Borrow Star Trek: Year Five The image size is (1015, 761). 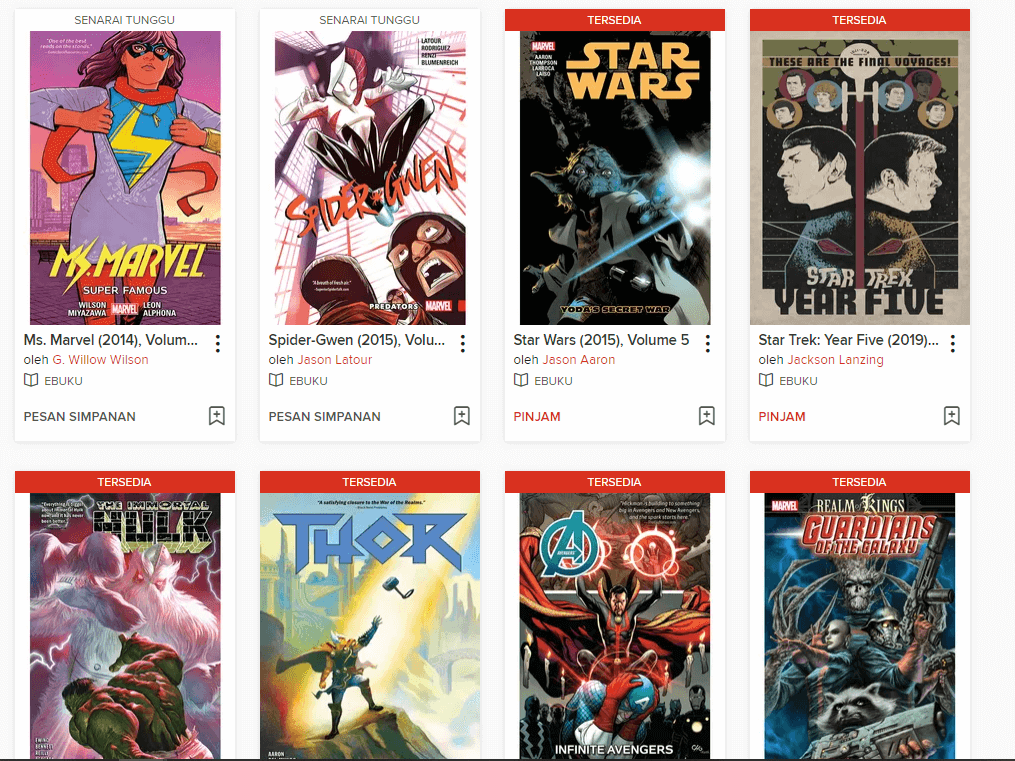782,417
